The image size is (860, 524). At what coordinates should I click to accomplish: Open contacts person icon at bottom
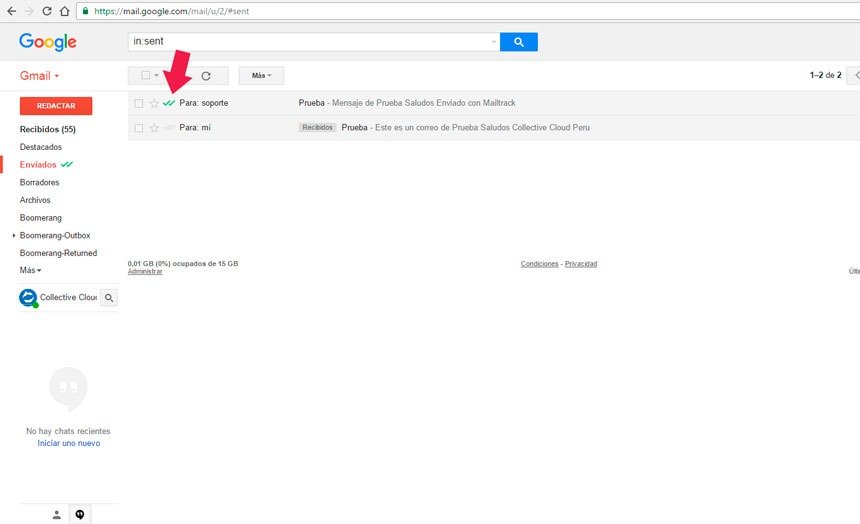56,515
